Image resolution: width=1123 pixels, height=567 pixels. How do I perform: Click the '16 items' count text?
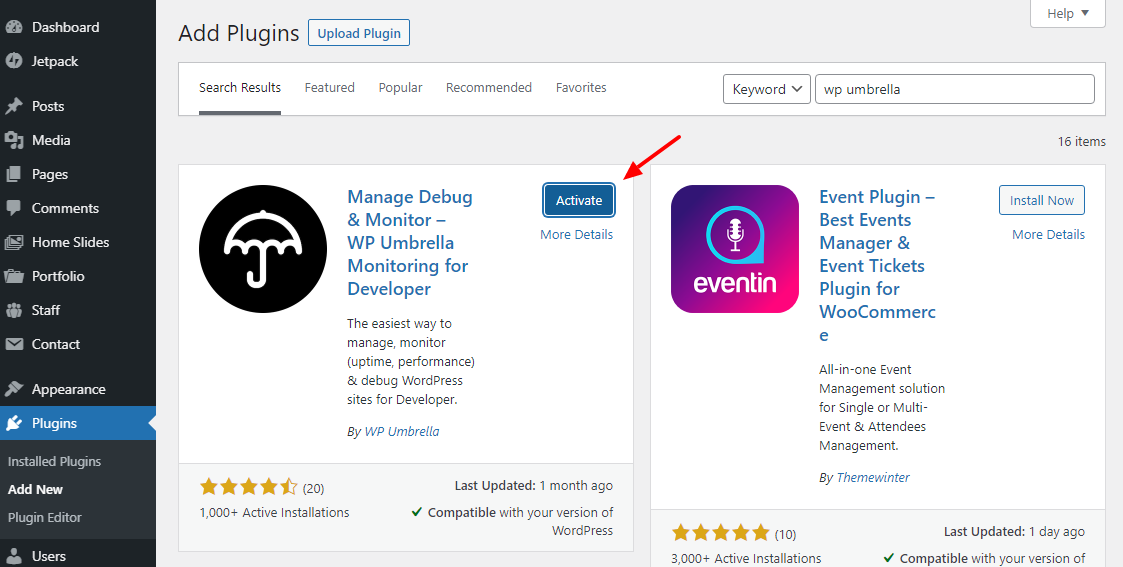point(1081,142)
